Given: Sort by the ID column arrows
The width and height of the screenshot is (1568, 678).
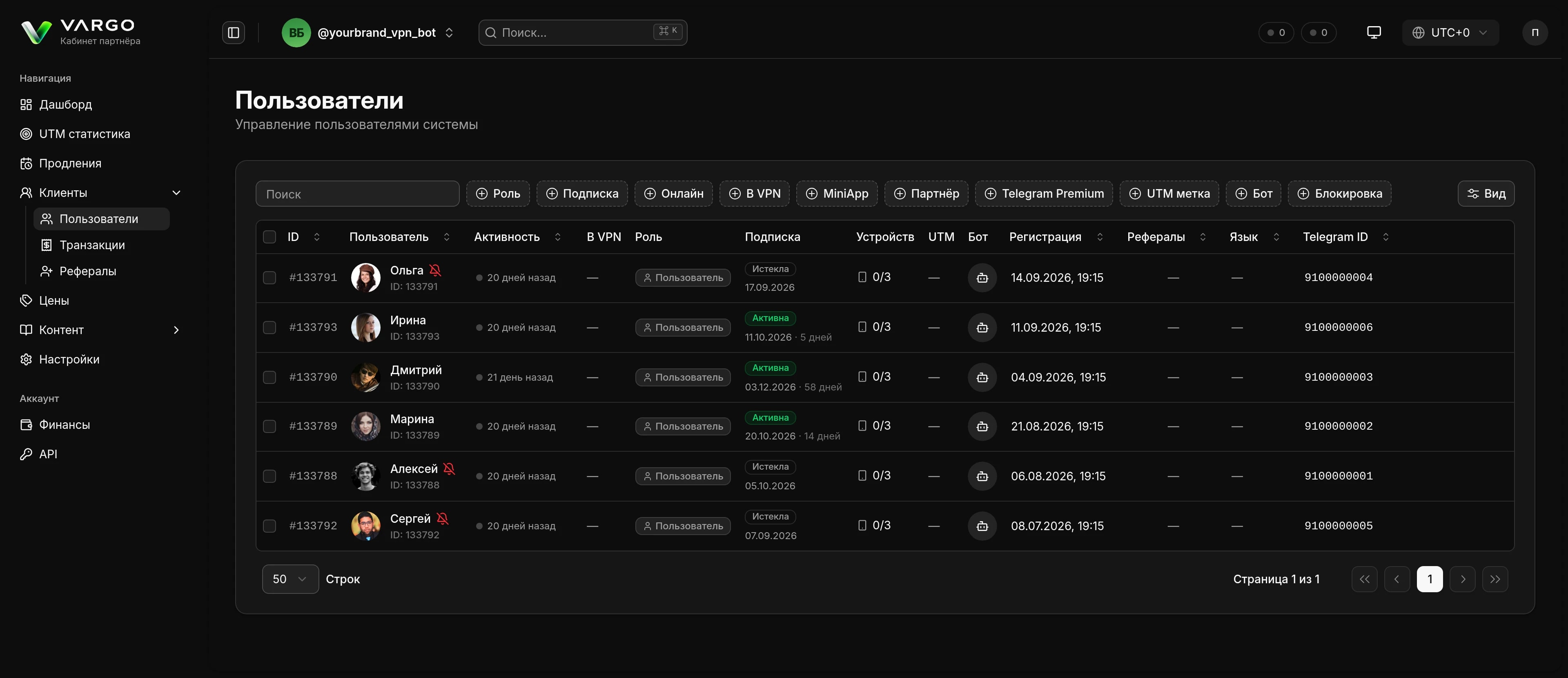Looking at the screenshot, I should (x=316, y=237).
